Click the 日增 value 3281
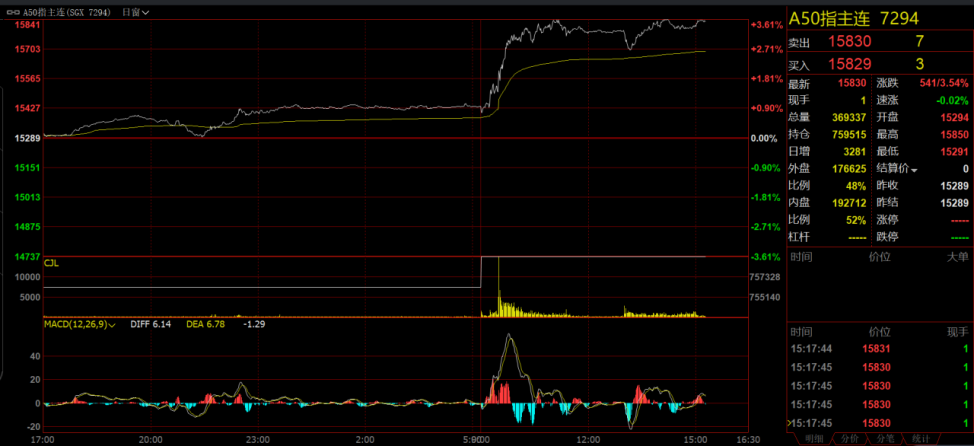This screenshot has height=446, width=975. [855, 151]
